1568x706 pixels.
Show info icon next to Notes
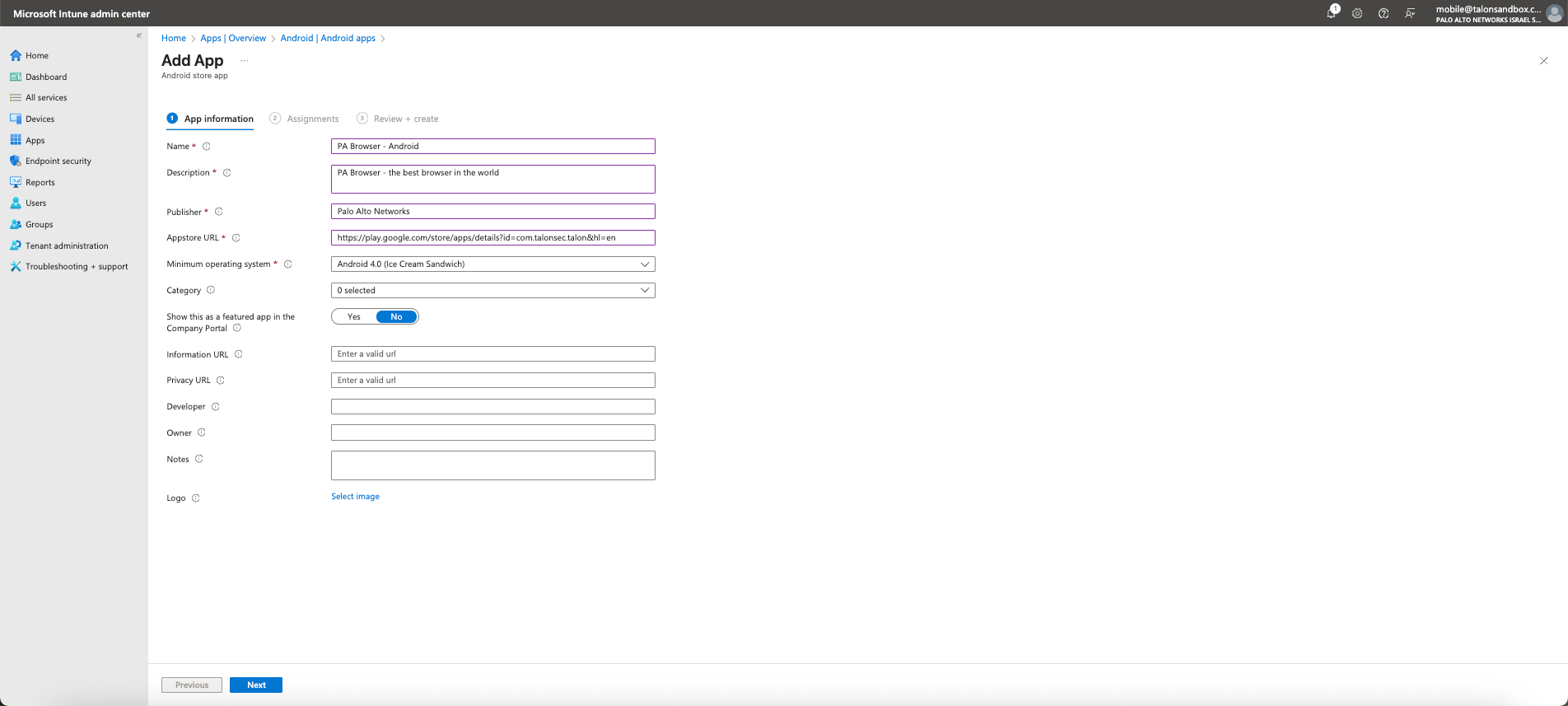pos(199,459)
